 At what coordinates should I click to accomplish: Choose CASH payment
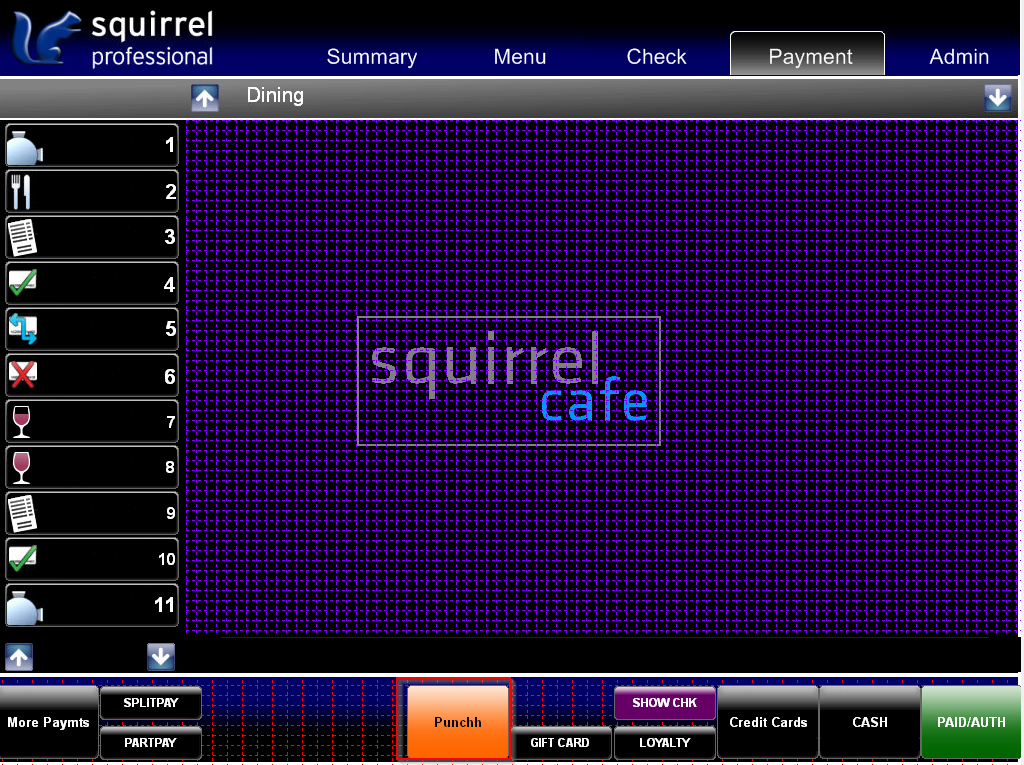(x=870, y=722)
